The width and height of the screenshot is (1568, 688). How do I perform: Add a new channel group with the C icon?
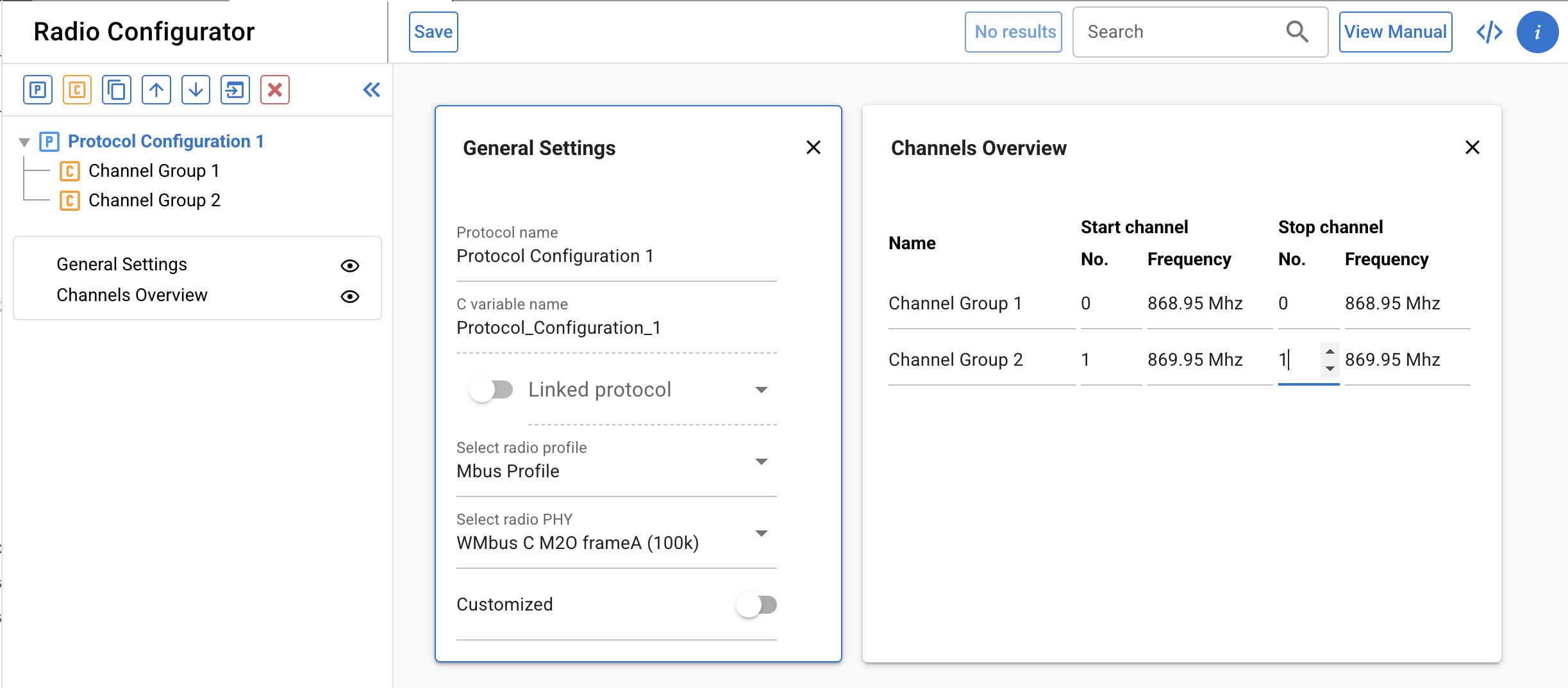[x=77, y=90]
